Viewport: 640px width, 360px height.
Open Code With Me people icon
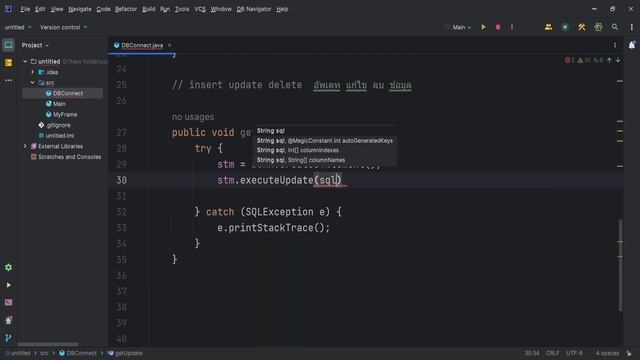(548, 27)
